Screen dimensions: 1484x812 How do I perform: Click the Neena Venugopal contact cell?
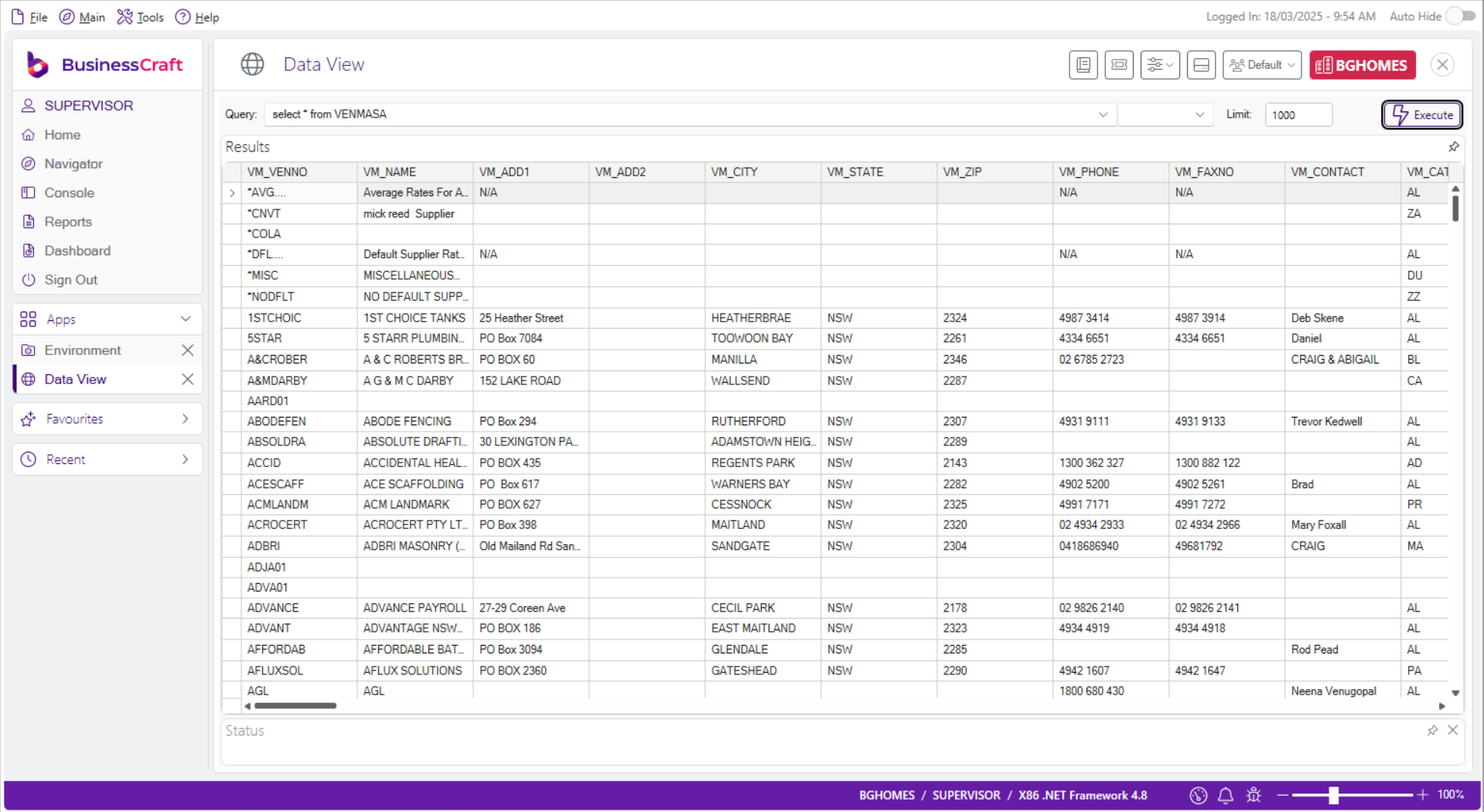click(x=1342, y=691)
